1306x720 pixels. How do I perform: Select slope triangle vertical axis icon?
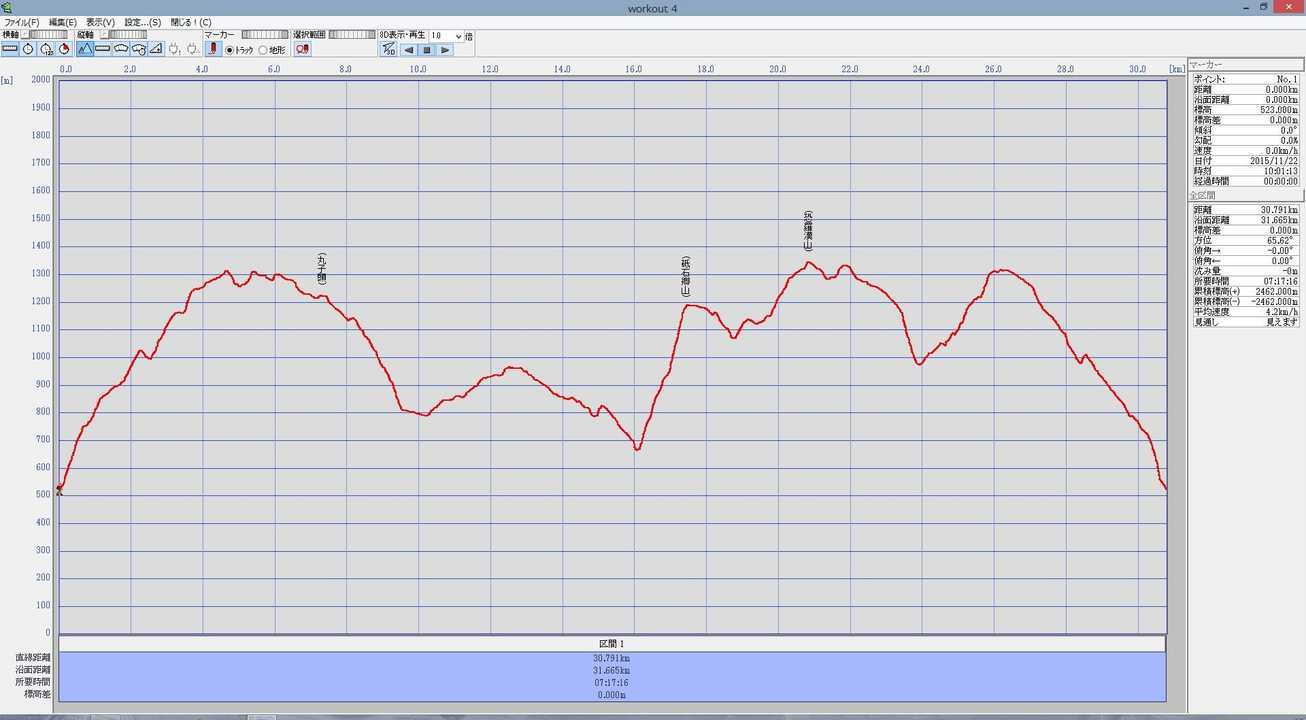click(x=157, y=48)
